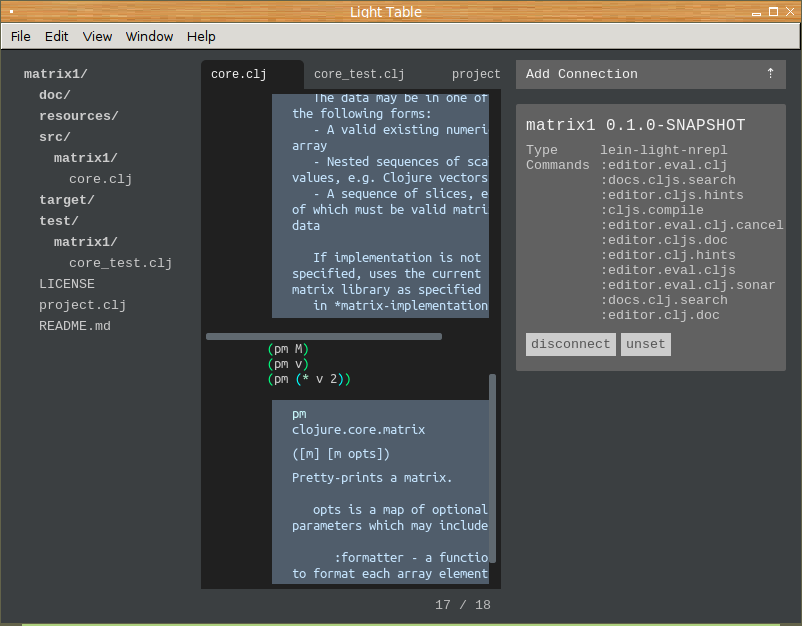Click the Add Connection arrow icon
The height and width of the screenshot is (626, 802).
[770, 74]
